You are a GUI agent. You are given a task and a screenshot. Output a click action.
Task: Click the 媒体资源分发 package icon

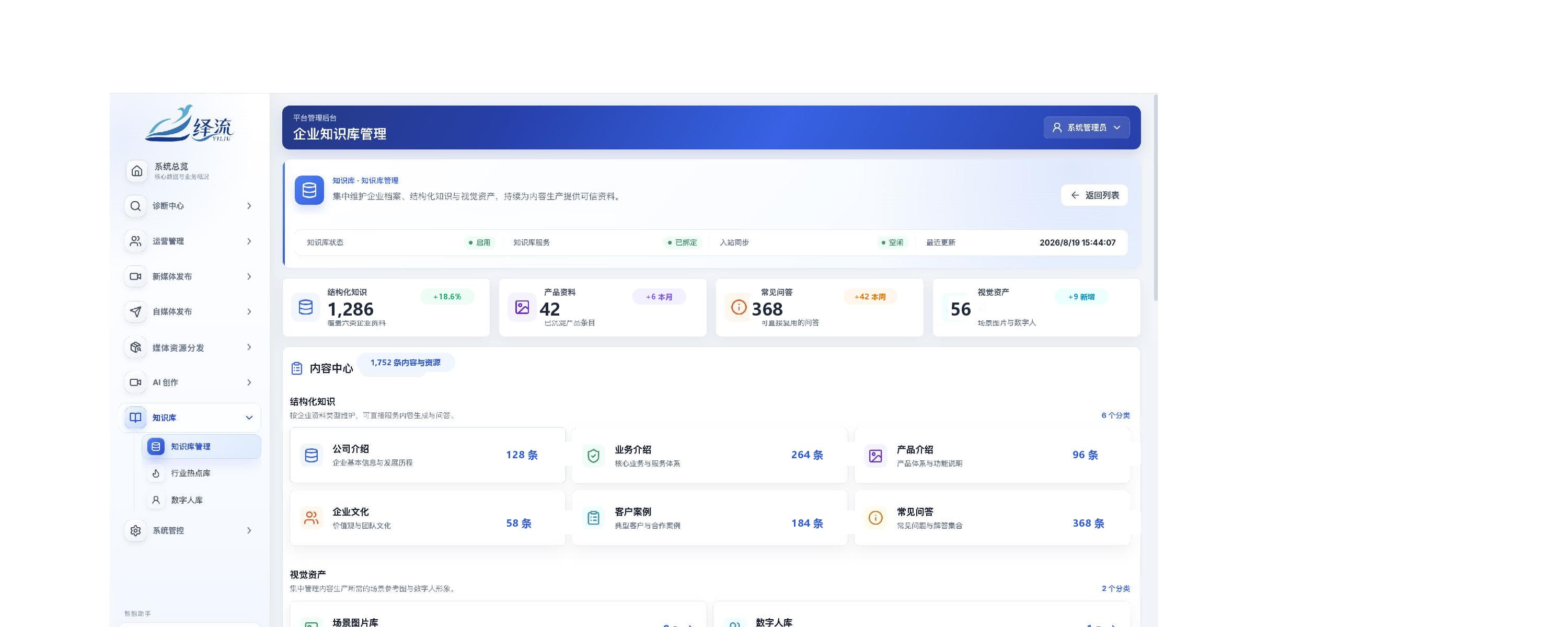coord(135,347)
